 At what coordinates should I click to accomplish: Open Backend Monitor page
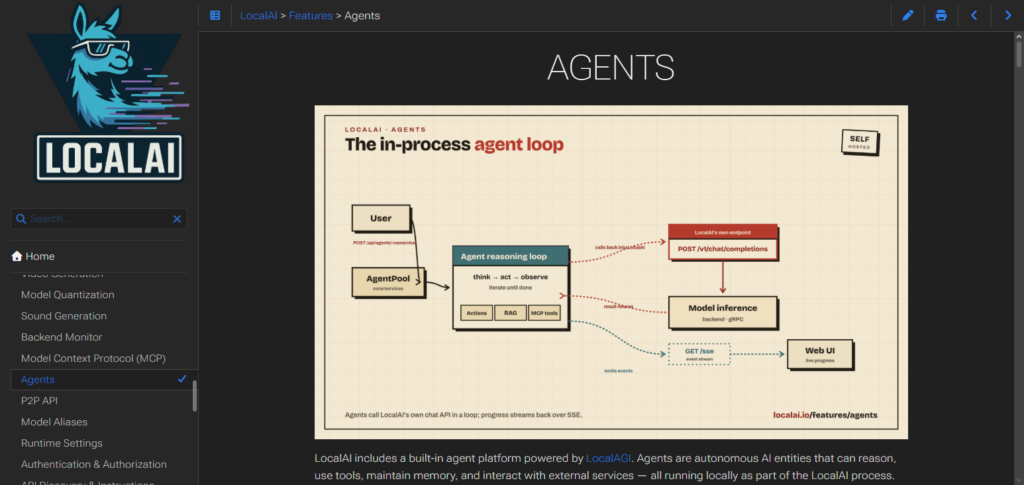tap(61, 337)
